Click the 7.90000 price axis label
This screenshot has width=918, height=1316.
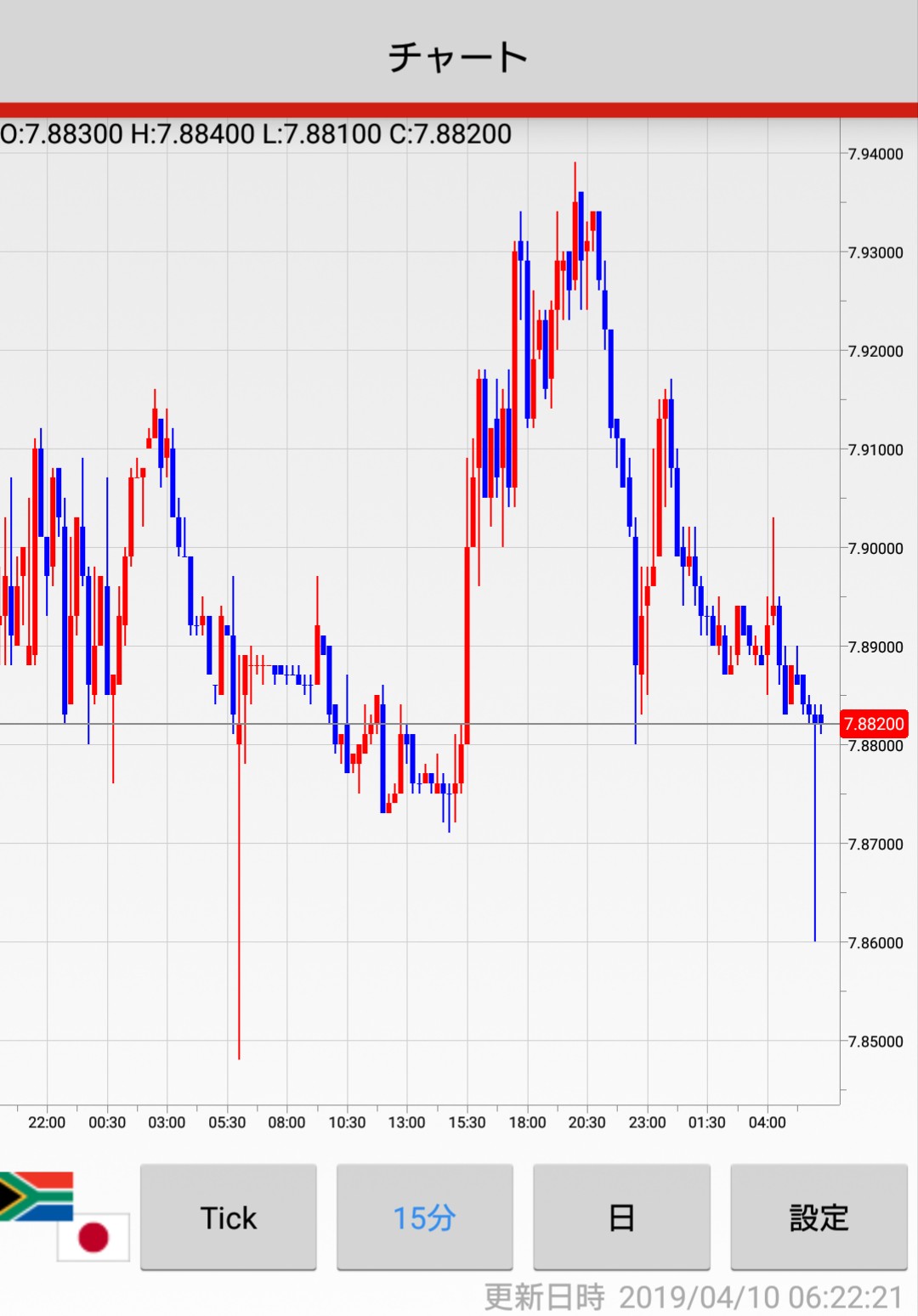point(875,548)
